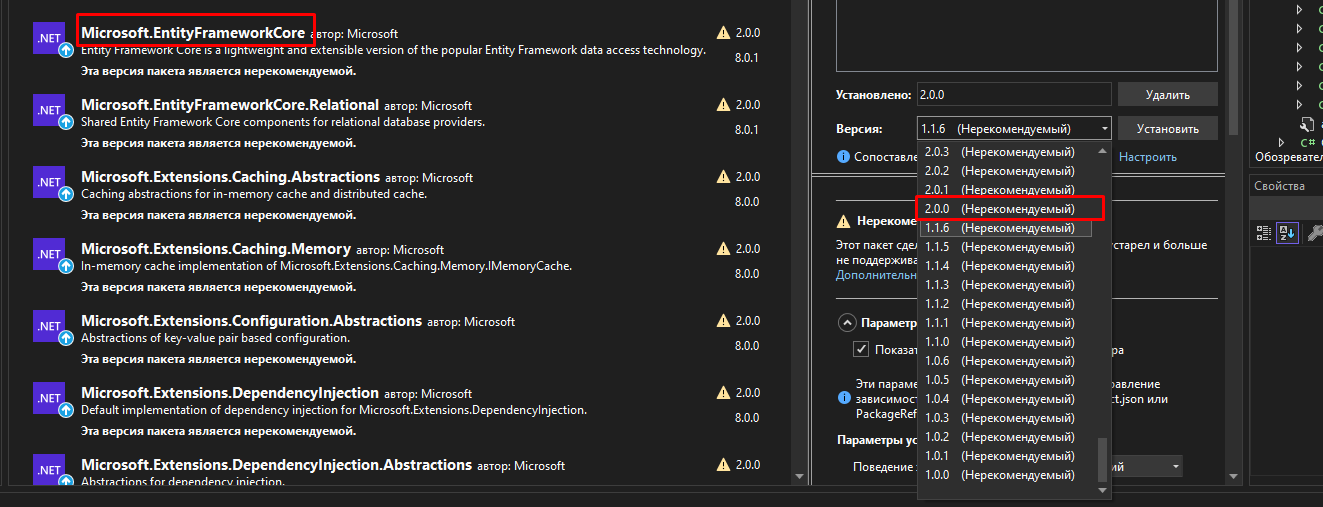Image resolution: width=1323 pixels, height=507 pixels.
Task: Choose version 1.1.5 from the list
Action: 1007,247
